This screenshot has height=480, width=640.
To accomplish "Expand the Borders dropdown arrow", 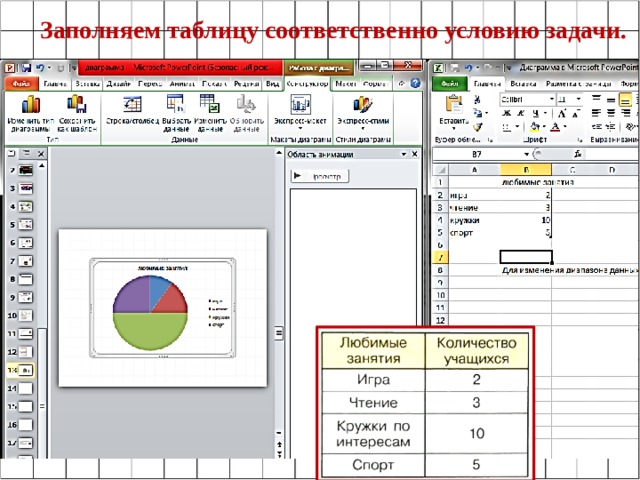I will (517, 127).
